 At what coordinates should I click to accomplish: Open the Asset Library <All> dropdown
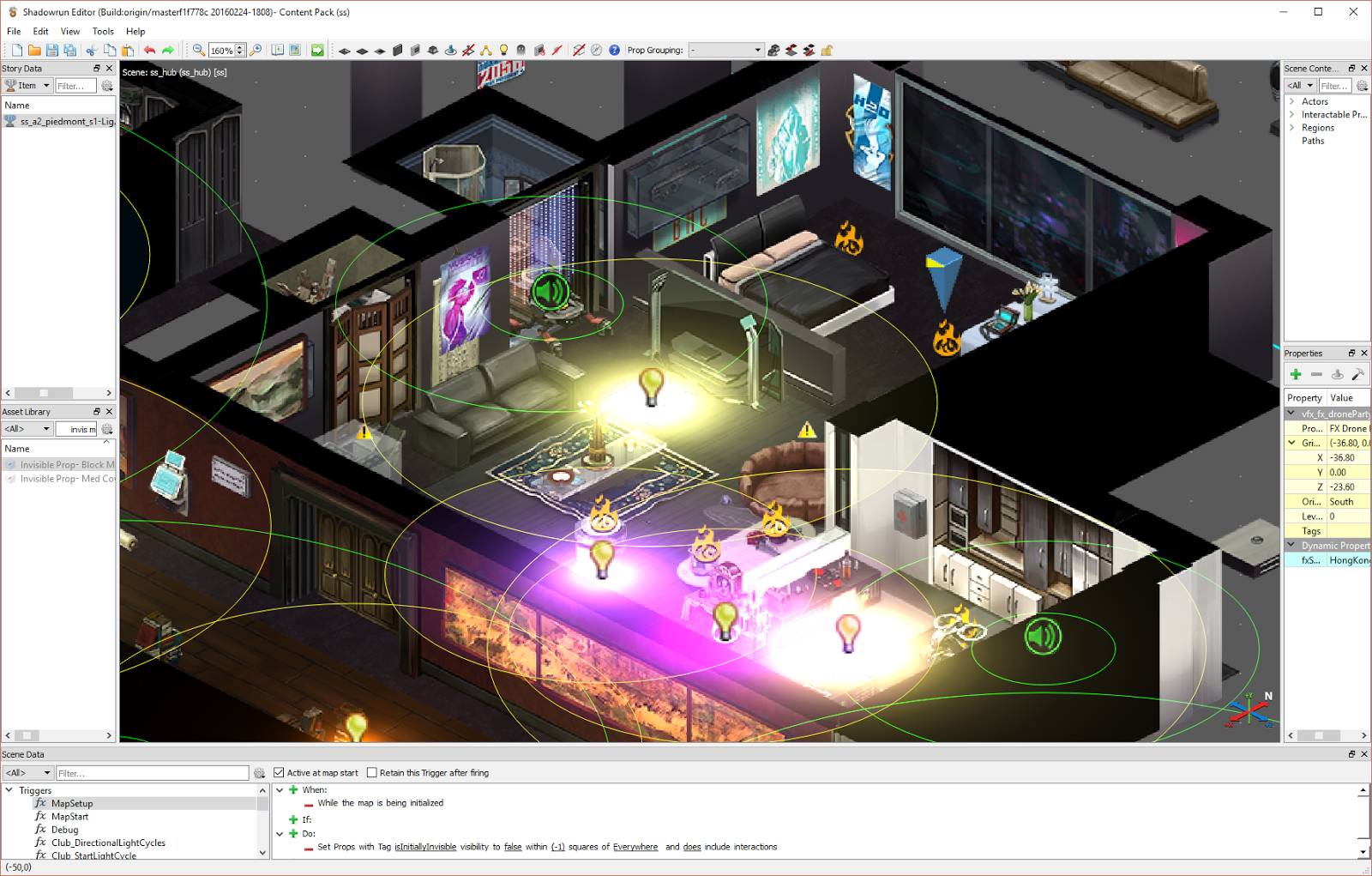pyautogui.click(x=27, y=429)
